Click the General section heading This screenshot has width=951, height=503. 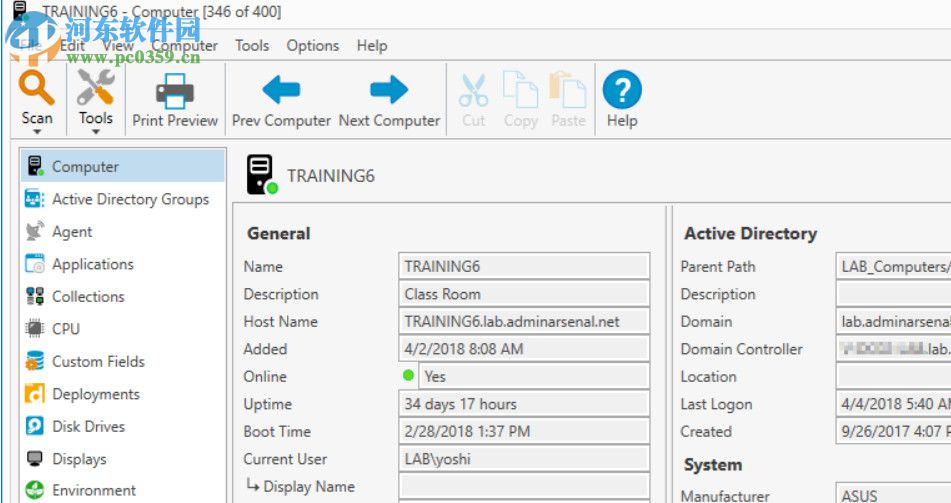278,234
